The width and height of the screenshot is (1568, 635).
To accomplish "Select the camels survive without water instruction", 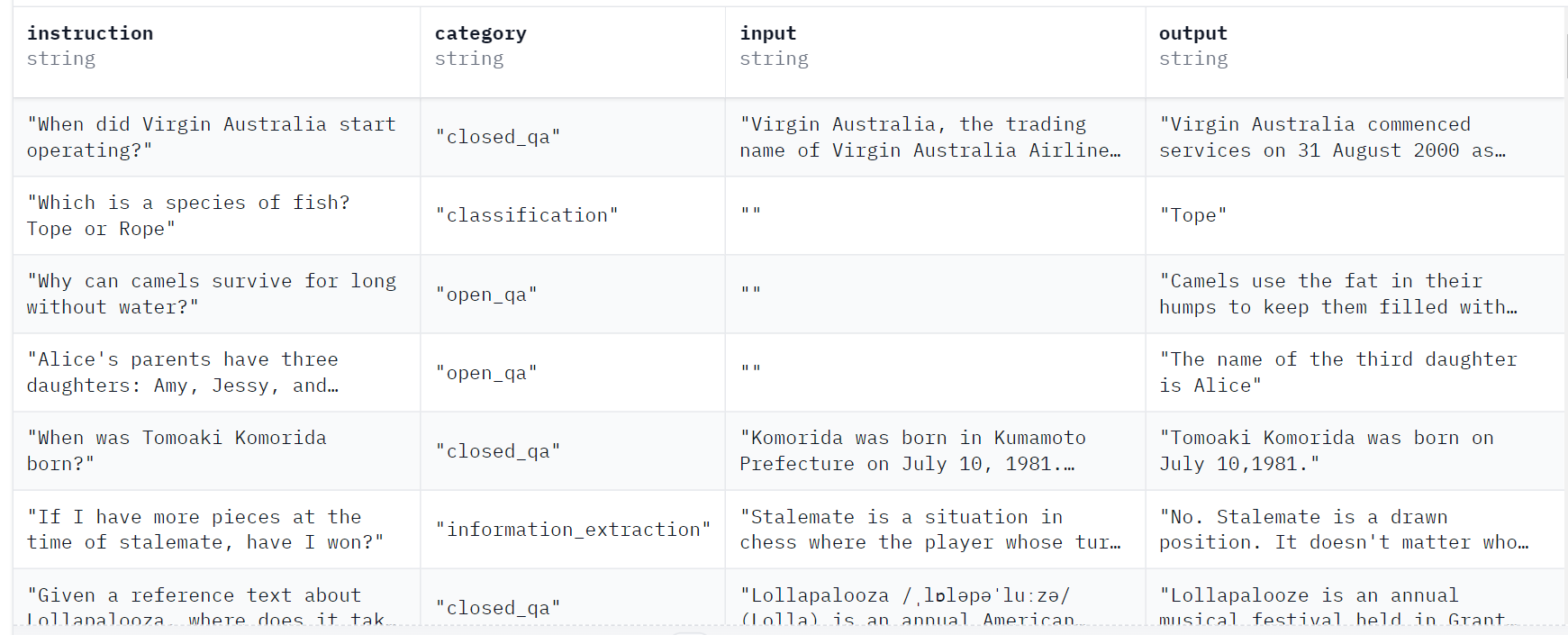I will pyautogui.click(x=216, y=294).
